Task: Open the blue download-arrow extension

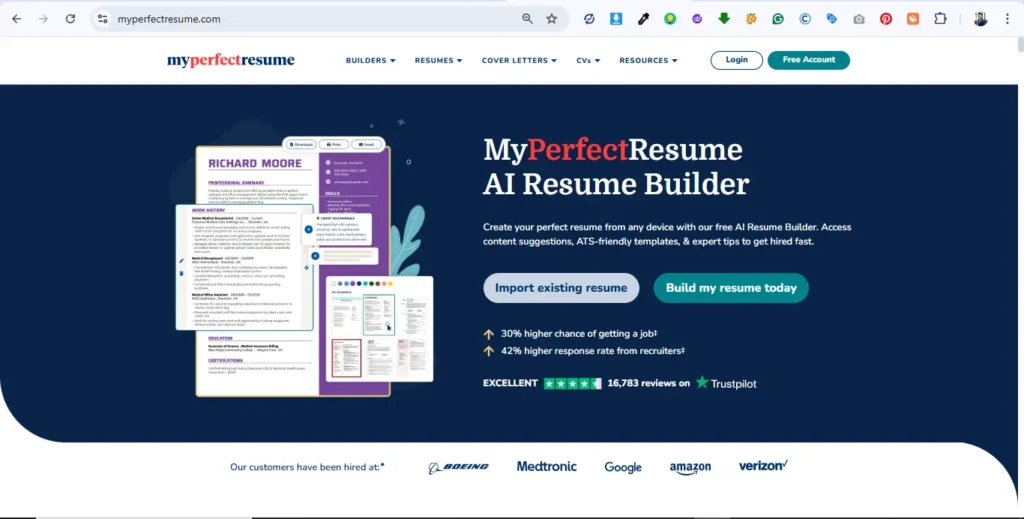Action: [616, 19]
